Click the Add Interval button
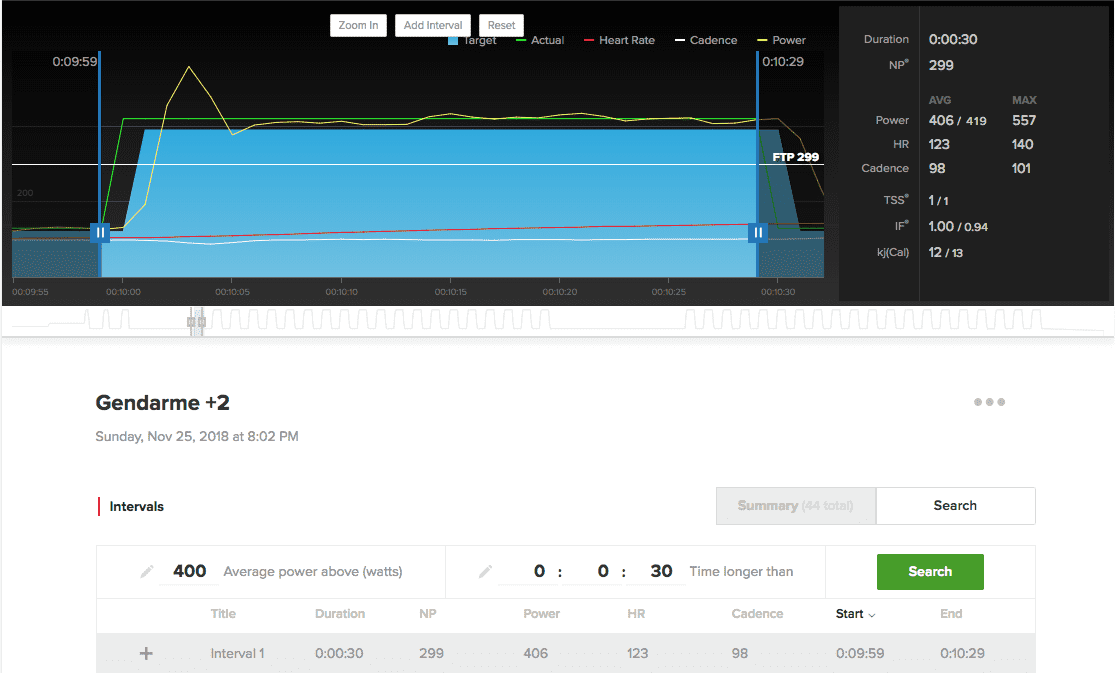Screen dimensions: 1115x673 click(433, 25)
